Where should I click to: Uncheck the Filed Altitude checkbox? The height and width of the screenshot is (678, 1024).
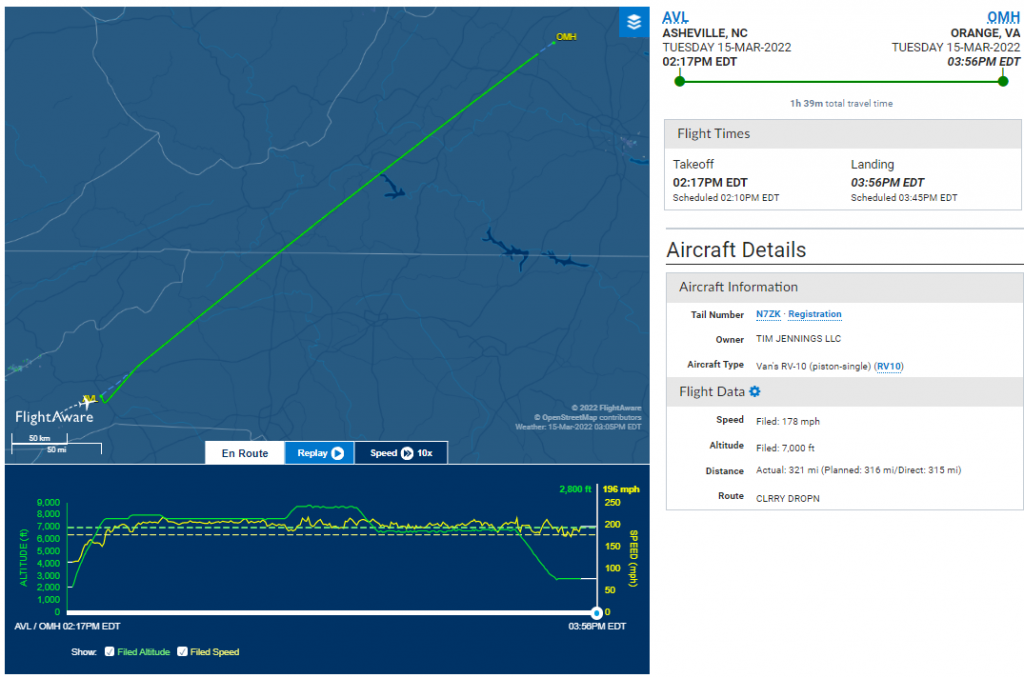[x=110, y=652]
